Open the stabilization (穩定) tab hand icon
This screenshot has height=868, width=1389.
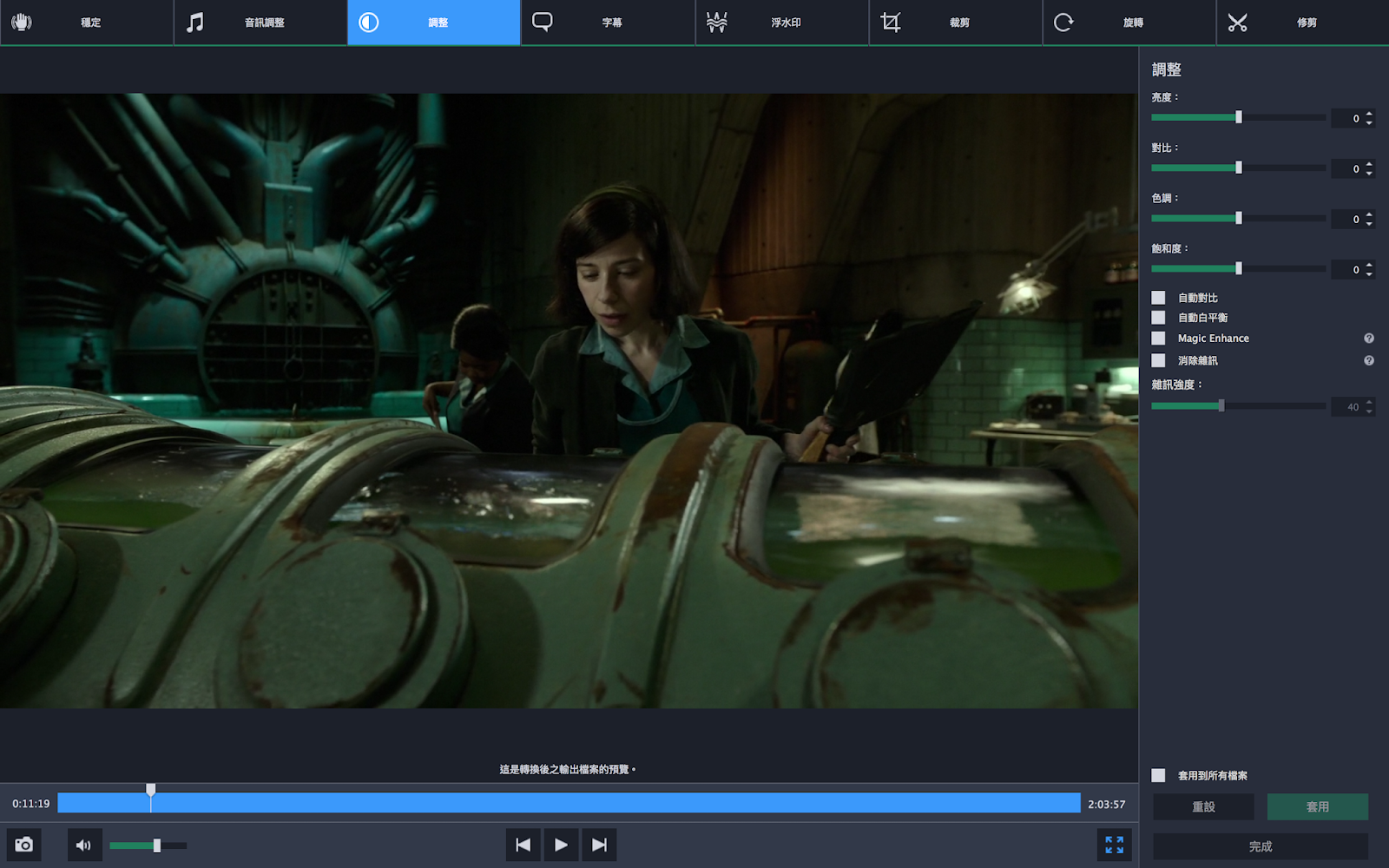pos(22,22)
